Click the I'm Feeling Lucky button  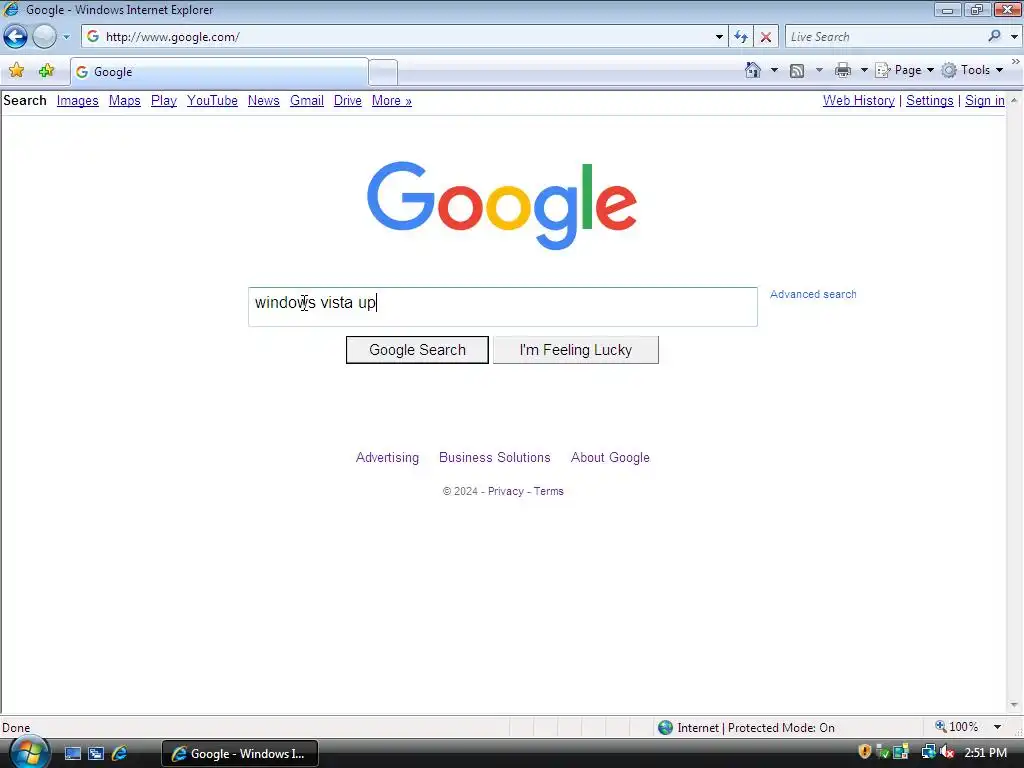coord(575,350)
